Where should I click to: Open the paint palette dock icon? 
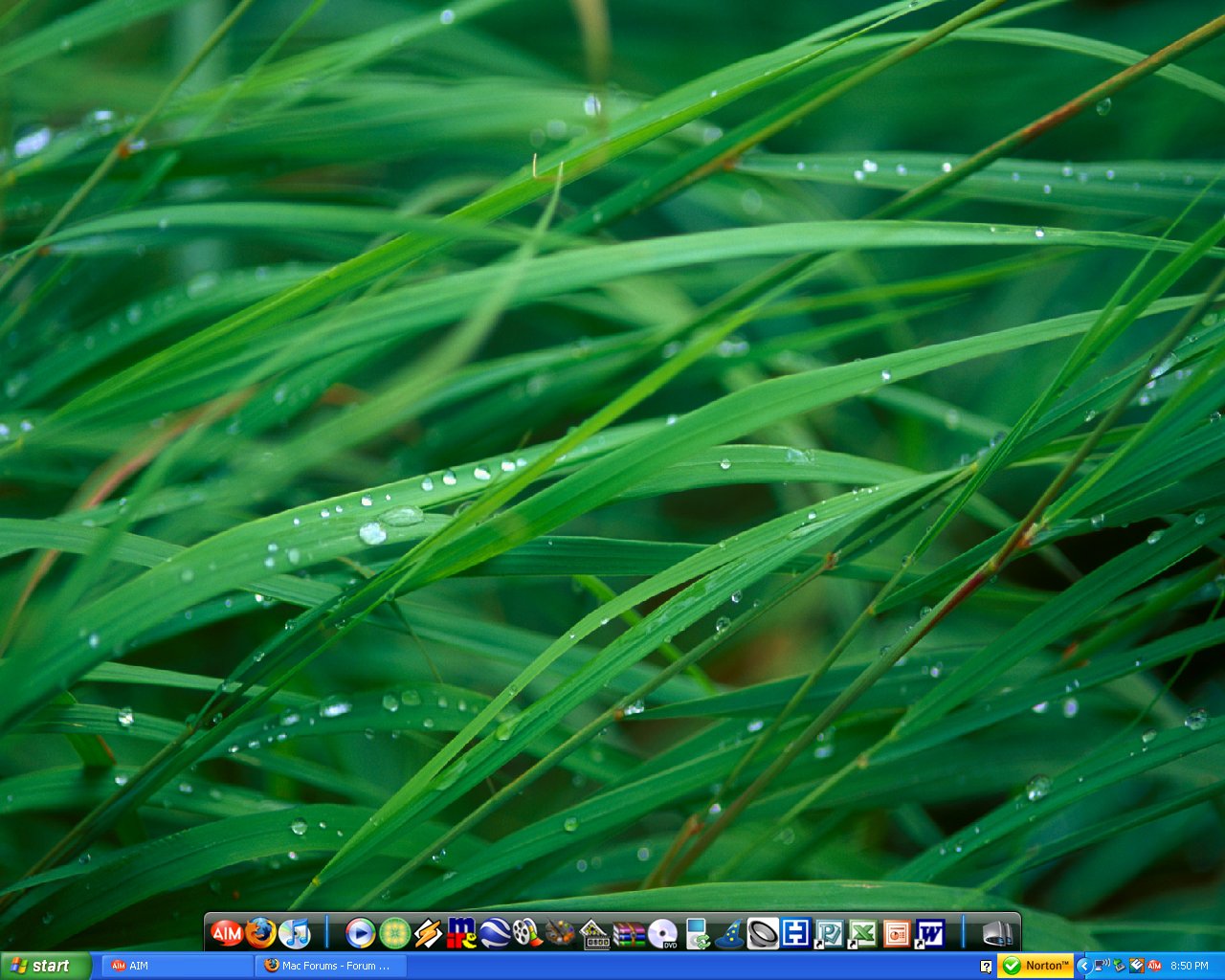point(561,932)
